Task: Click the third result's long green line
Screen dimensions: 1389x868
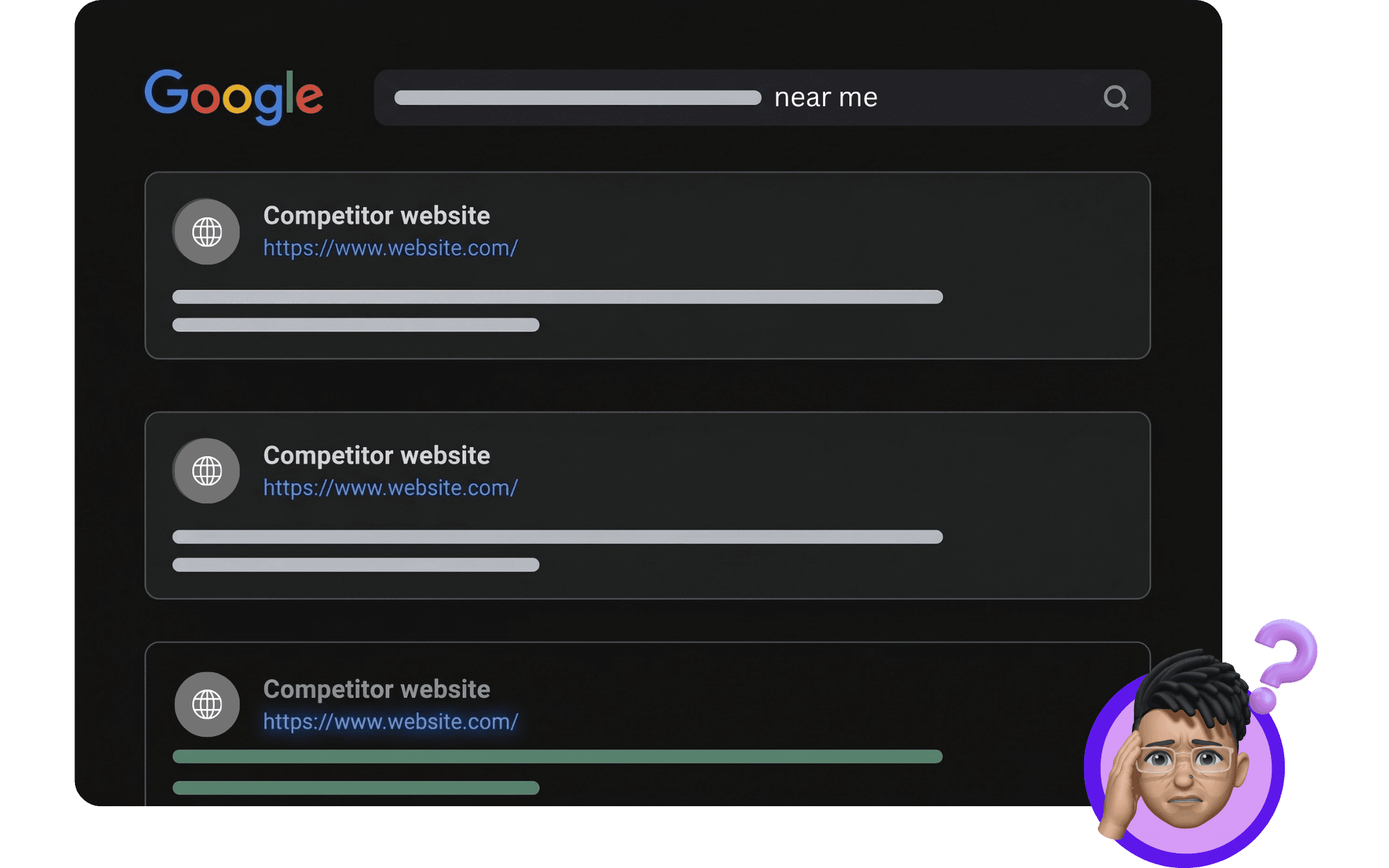Action: click(x=557, y=757)
